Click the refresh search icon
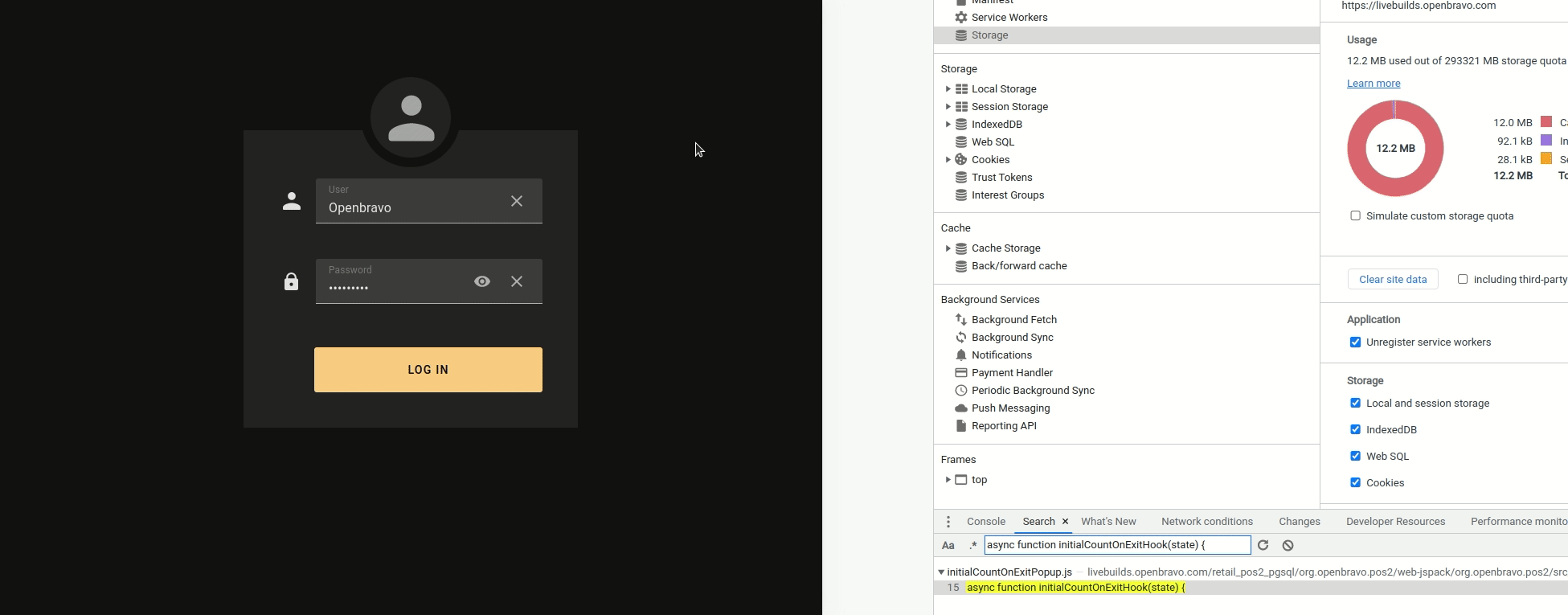This screenshot has height=615, width=1568. 1263,545
